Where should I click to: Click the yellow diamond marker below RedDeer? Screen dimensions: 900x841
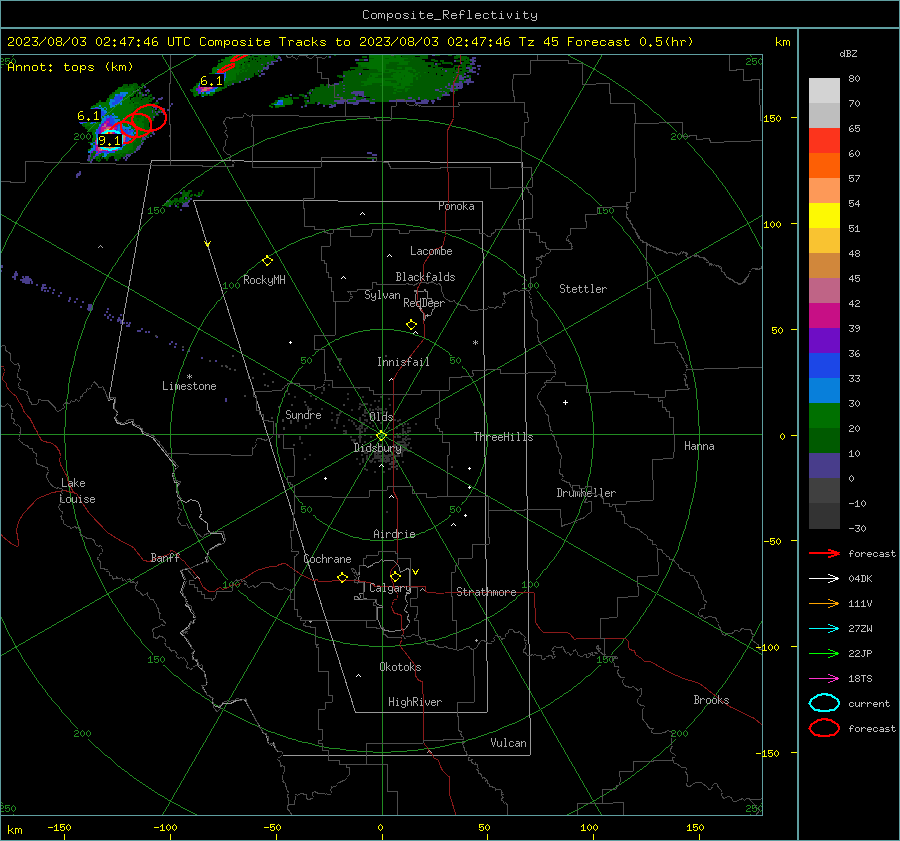(412, 325)
